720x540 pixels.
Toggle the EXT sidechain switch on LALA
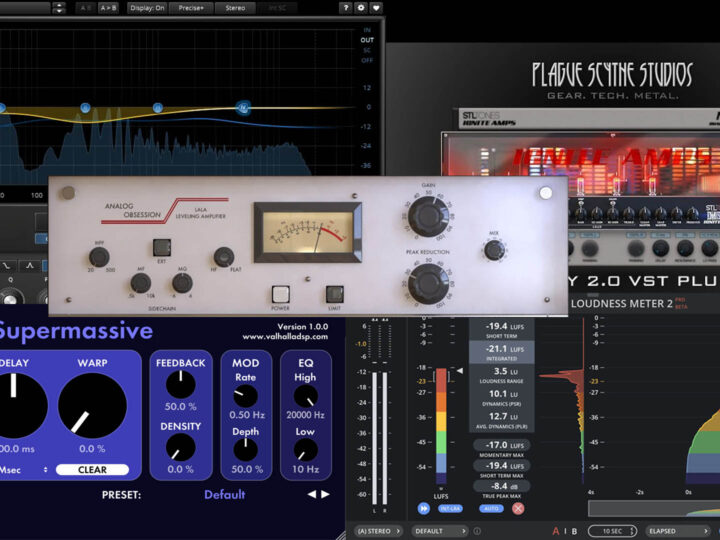(x=162, y=248)
